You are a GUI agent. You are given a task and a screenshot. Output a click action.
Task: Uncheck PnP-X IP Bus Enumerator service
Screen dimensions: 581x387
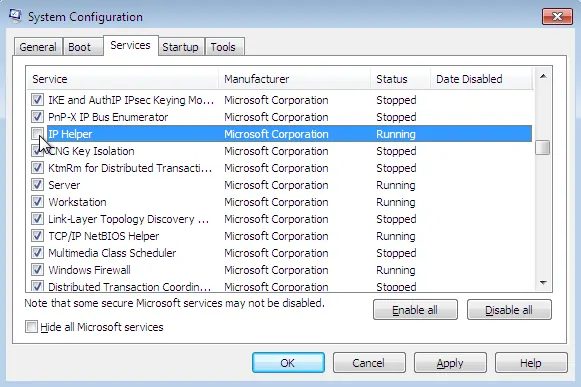[x=37, y=117]
